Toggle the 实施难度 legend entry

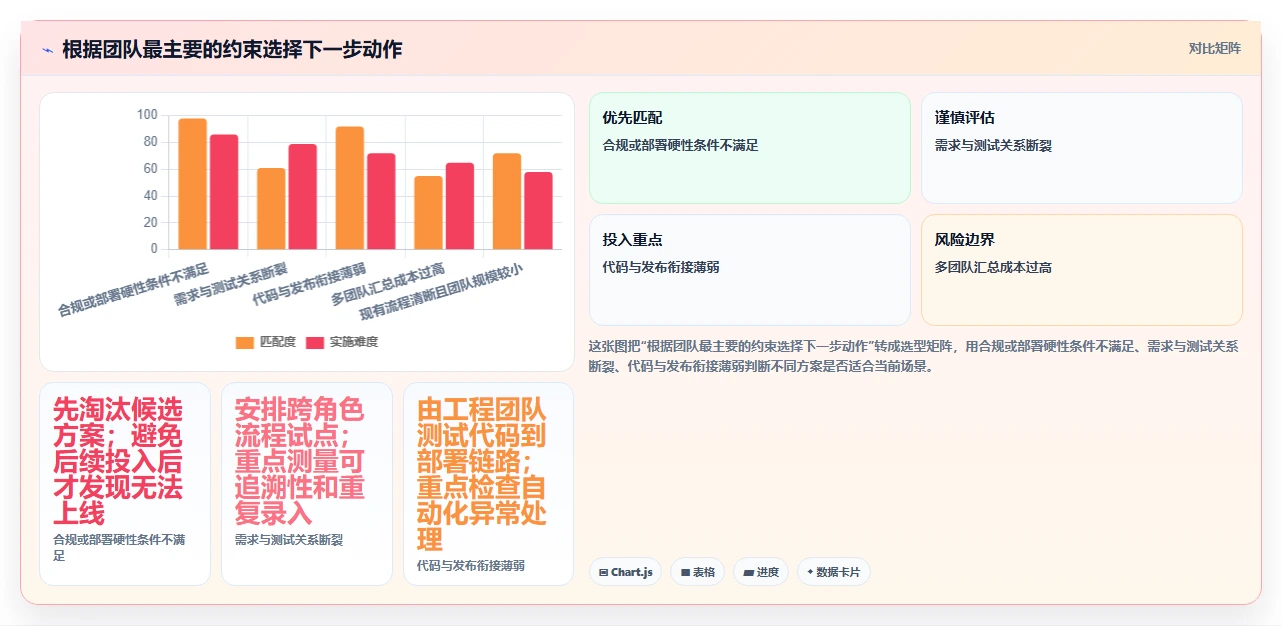click(341, 342)
